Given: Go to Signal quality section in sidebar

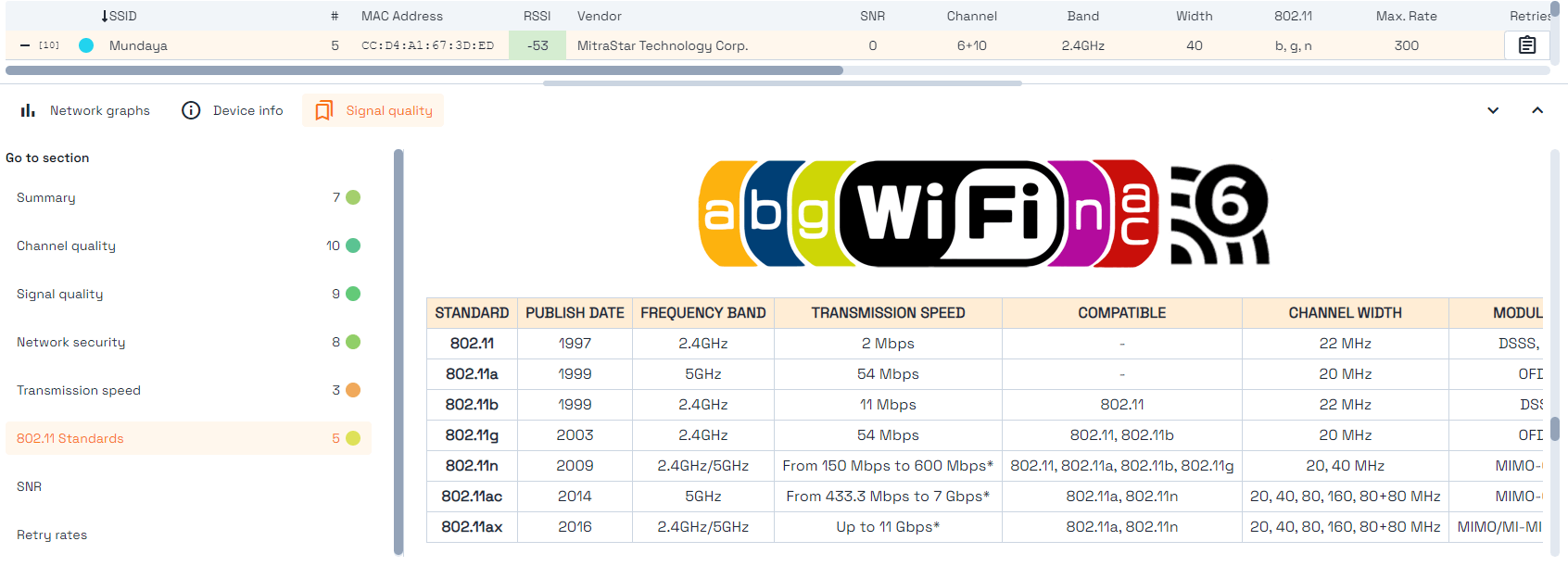Looking at the screenshot, I should coord(188,294).
